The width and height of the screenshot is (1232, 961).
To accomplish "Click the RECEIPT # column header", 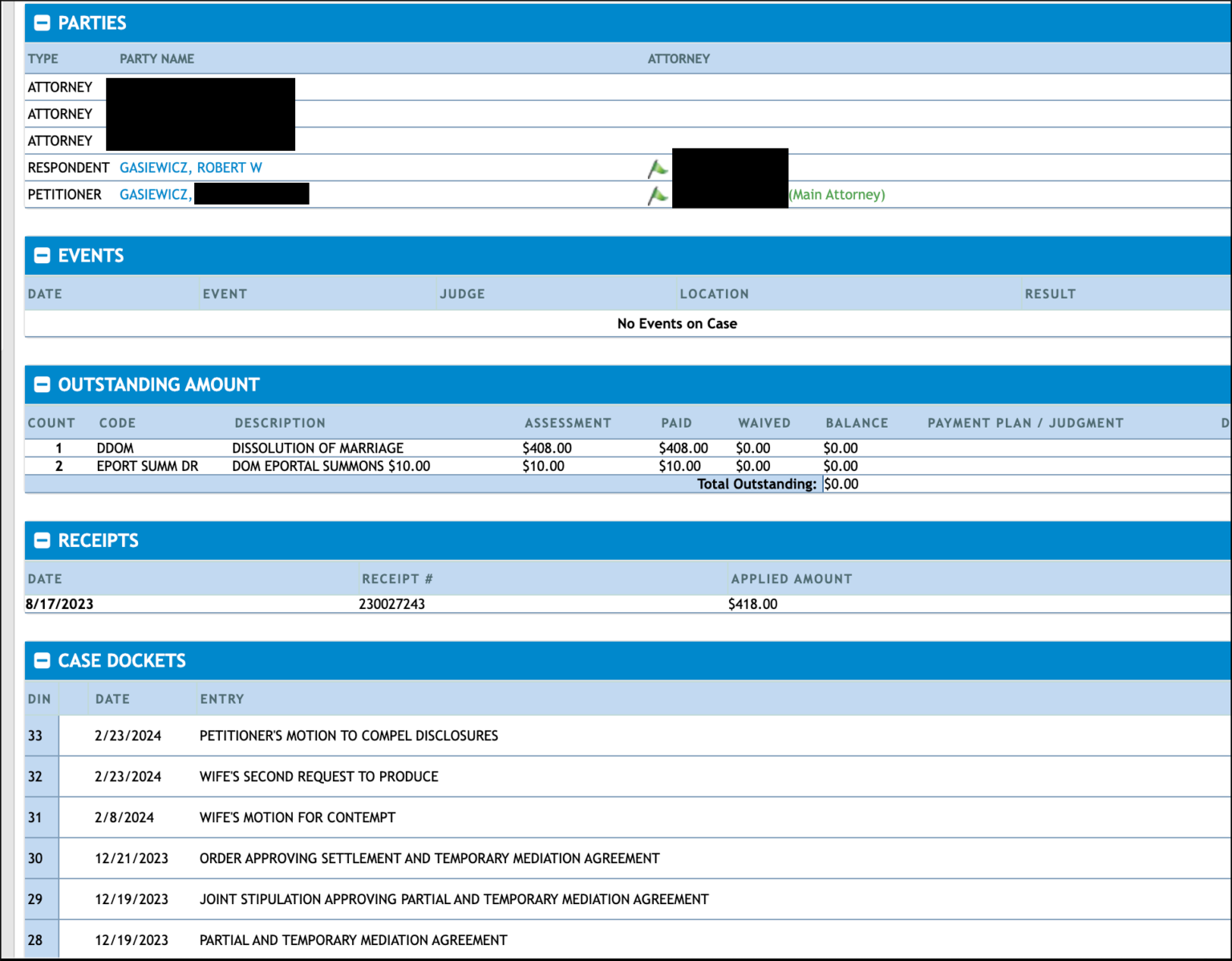I will tap(397, 578).
